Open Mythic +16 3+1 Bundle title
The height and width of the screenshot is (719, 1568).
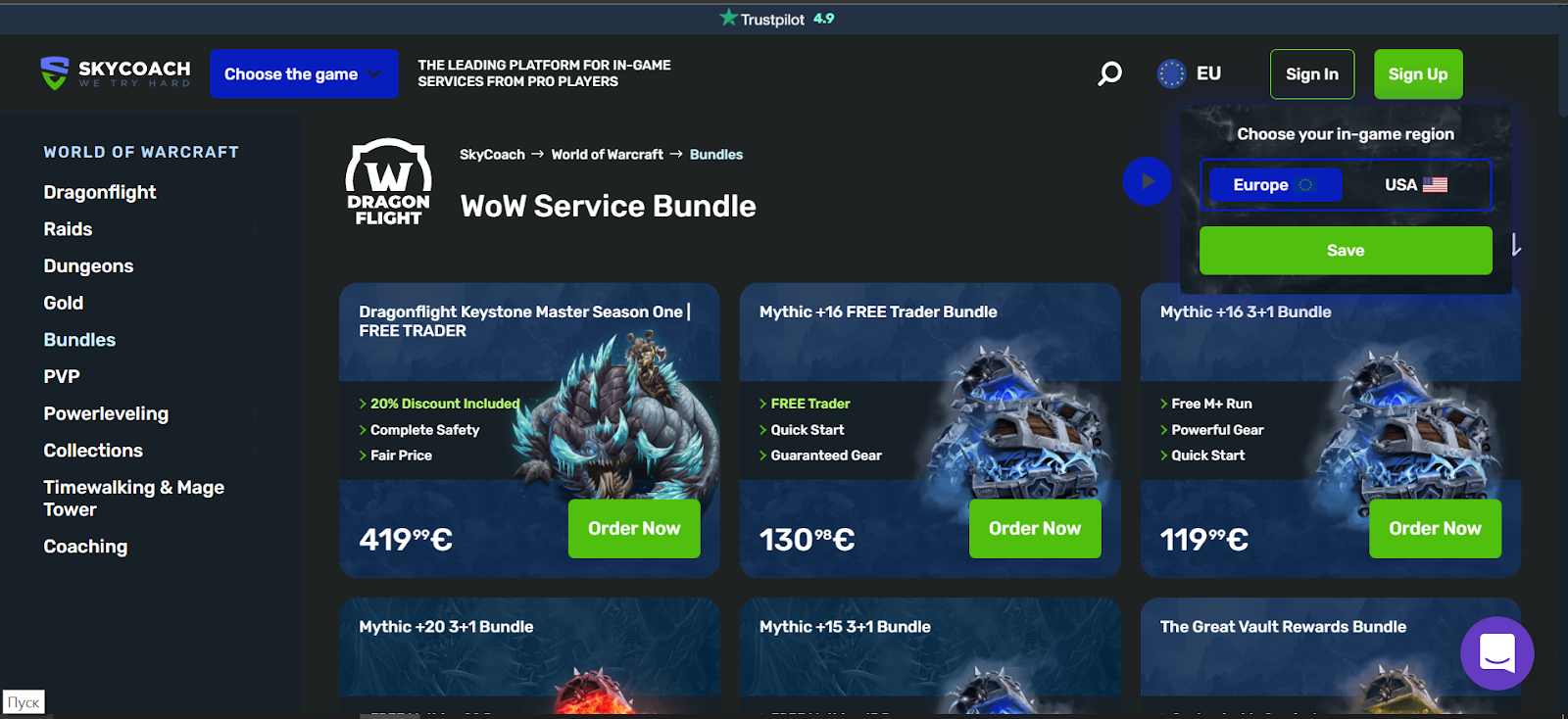(x=1246, y=312)
